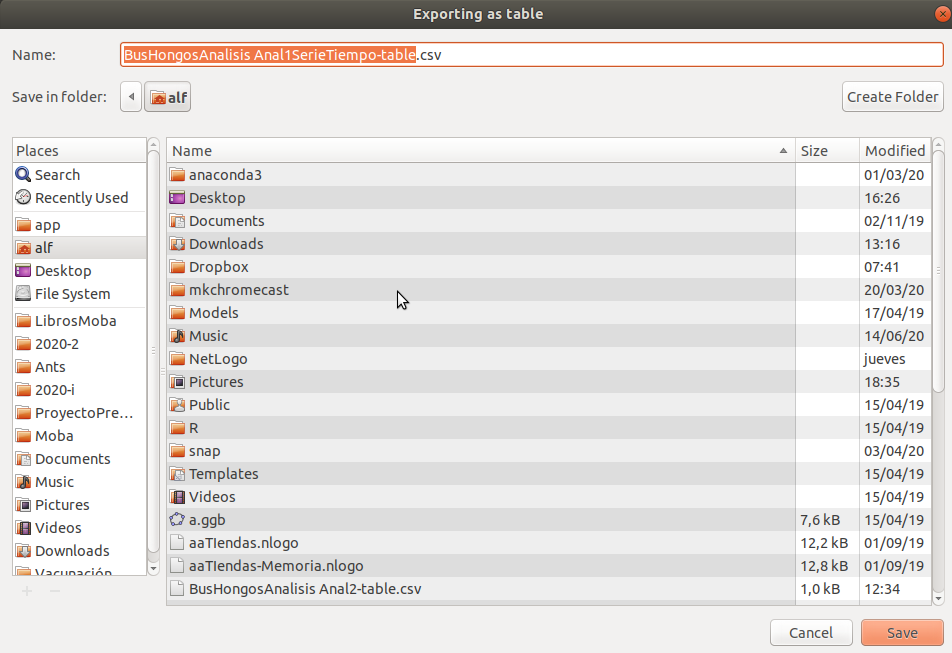Screen dimensions: 952x653
Task: Click the Templates folder icon in file list
Action: [177, 474]
